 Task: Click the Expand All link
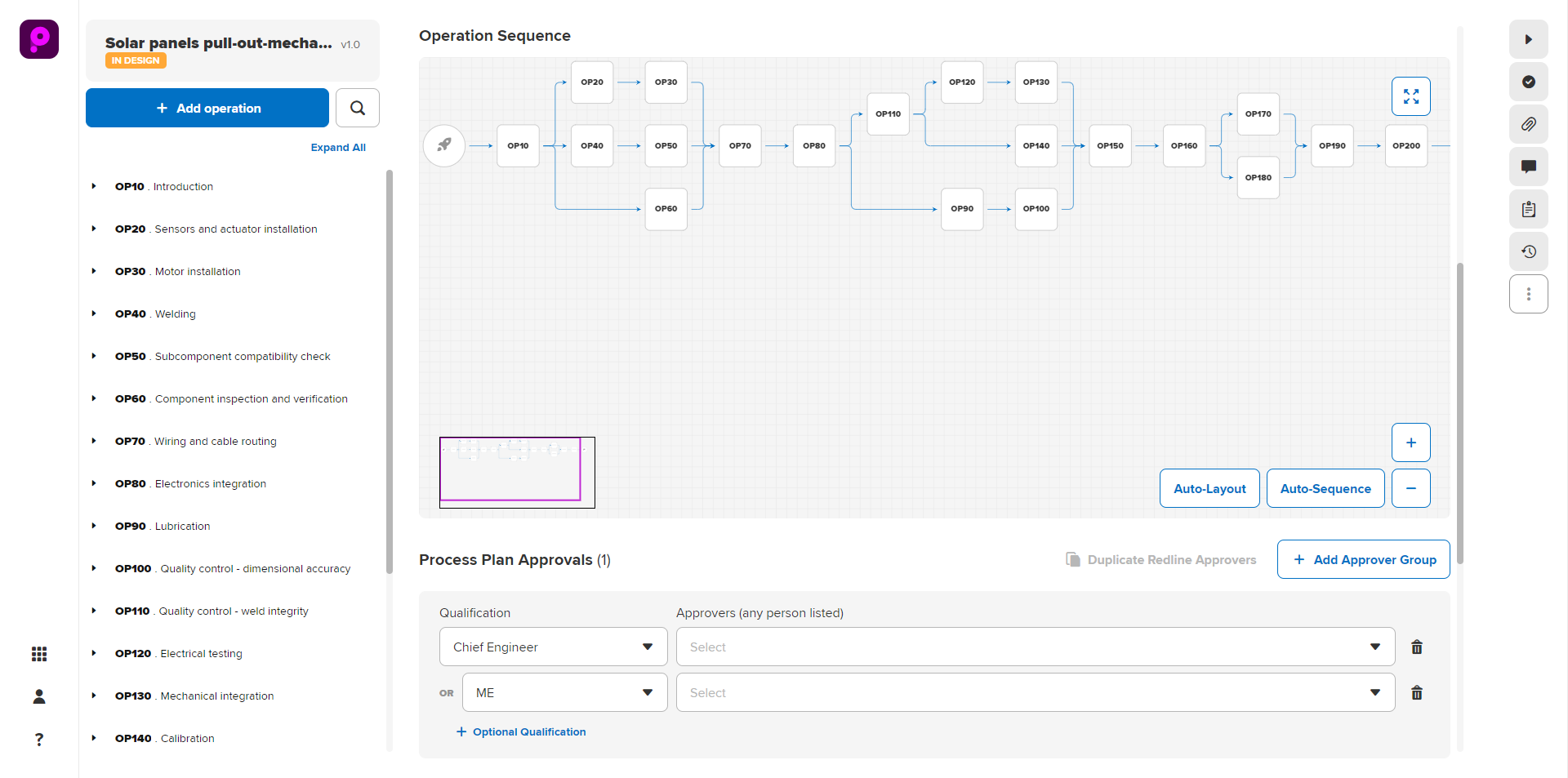(x=338, y=148)
